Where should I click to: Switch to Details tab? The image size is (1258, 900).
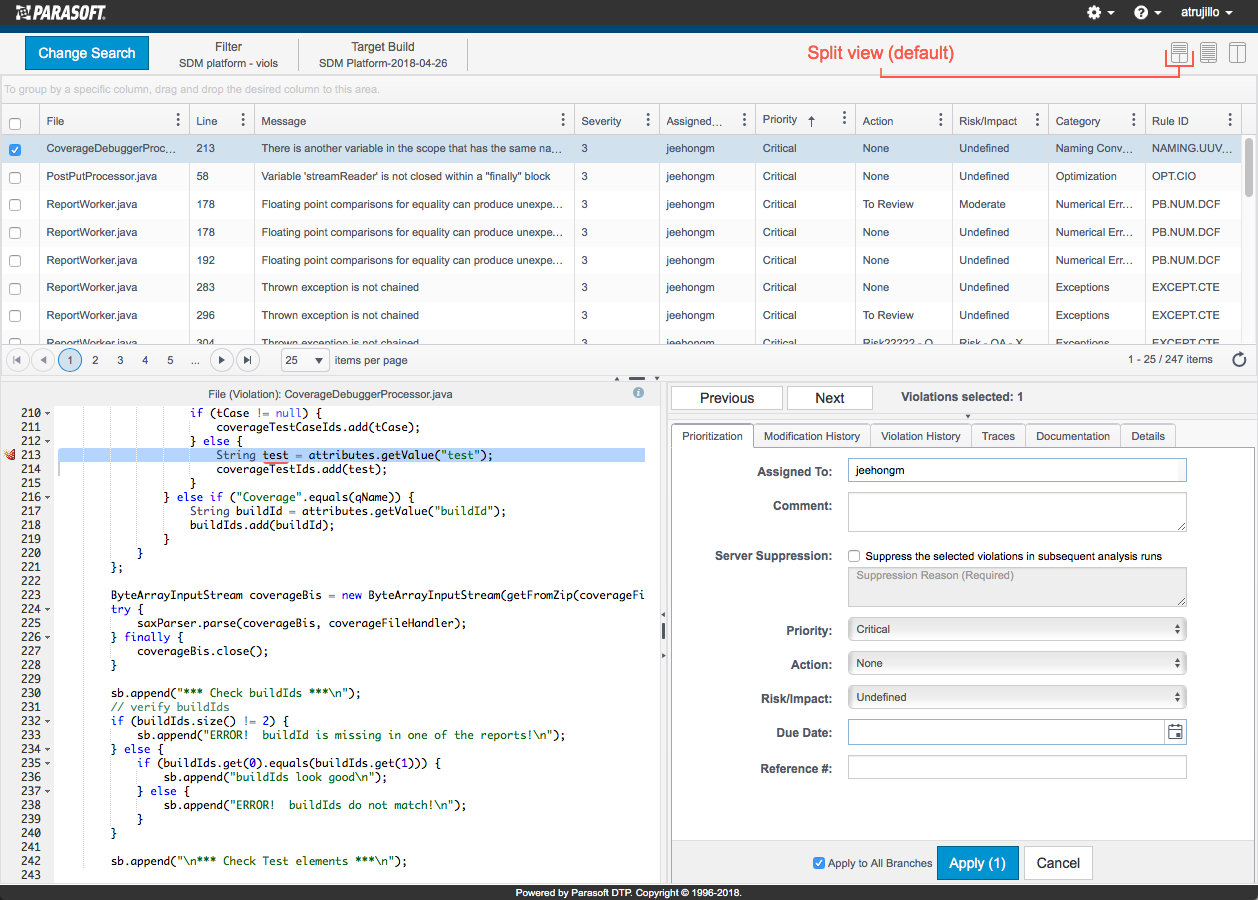(1148, 436)
